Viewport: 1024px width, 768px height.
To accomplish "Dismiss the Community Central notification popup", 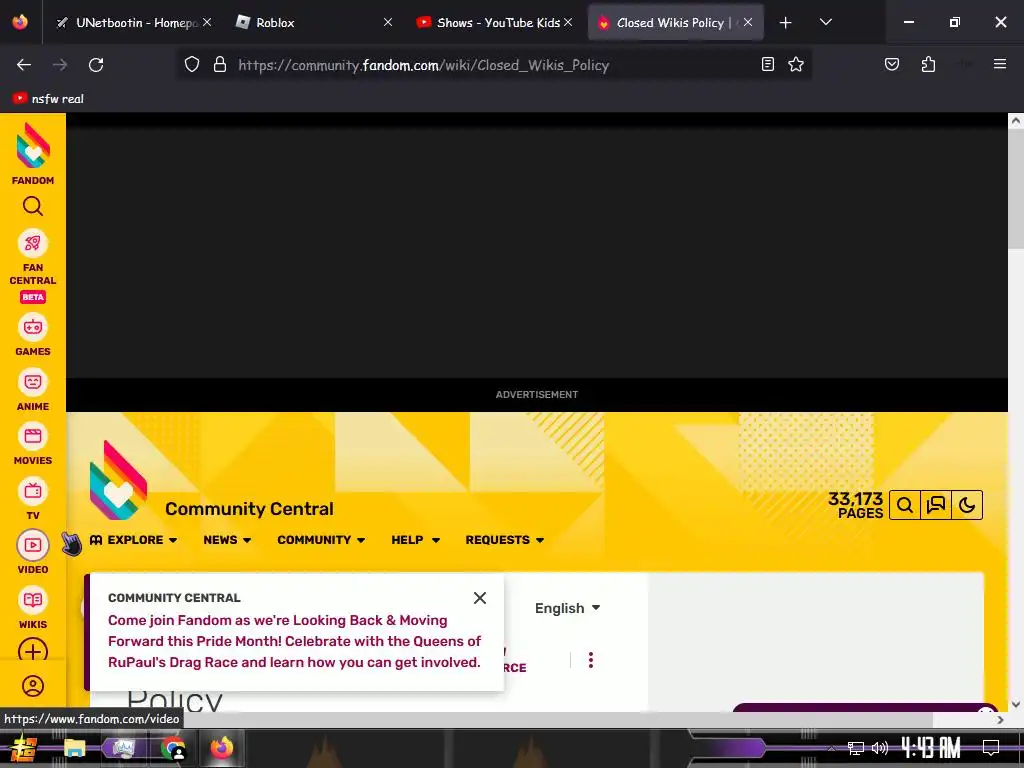I will (480, 598).
